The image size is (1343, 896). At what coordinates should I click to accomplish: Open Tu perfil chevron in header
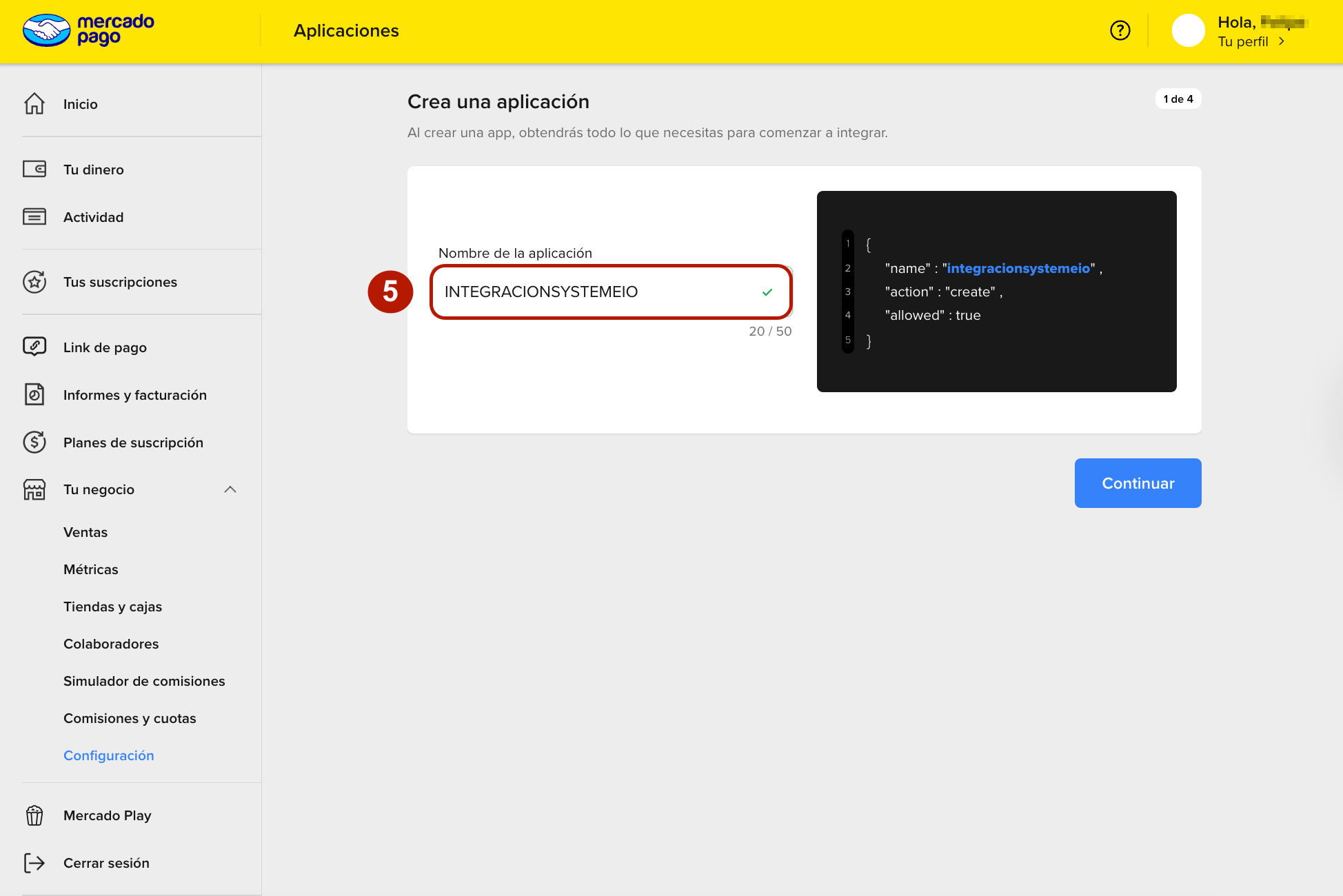1282,41
